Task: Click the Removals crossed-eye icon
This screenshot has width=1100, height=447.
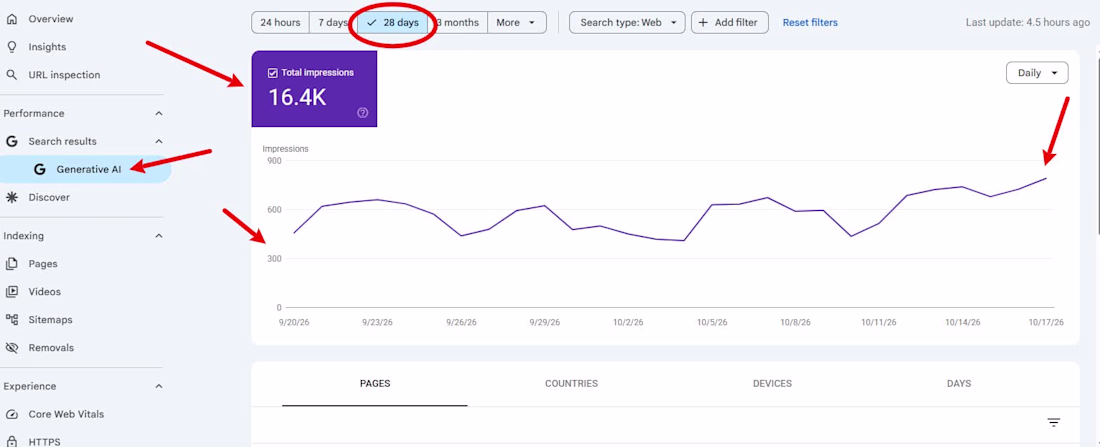Action: point(11,347)
